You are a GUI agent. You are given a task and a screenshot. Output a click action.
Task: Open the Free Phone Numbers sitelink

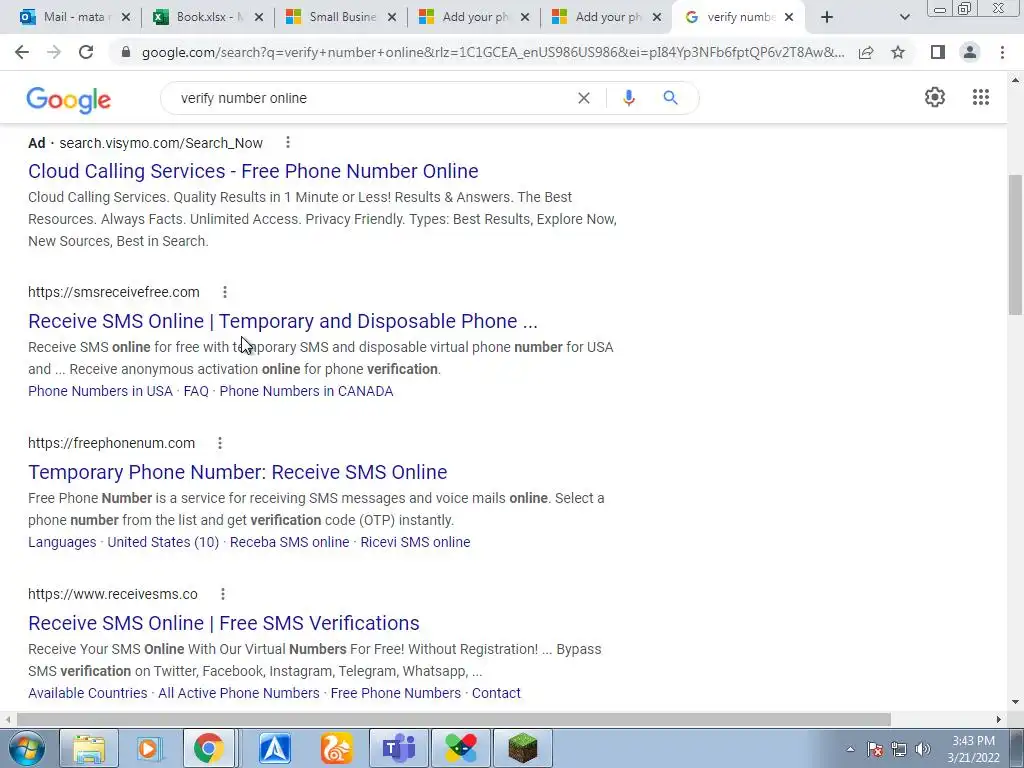click(396, 693)
